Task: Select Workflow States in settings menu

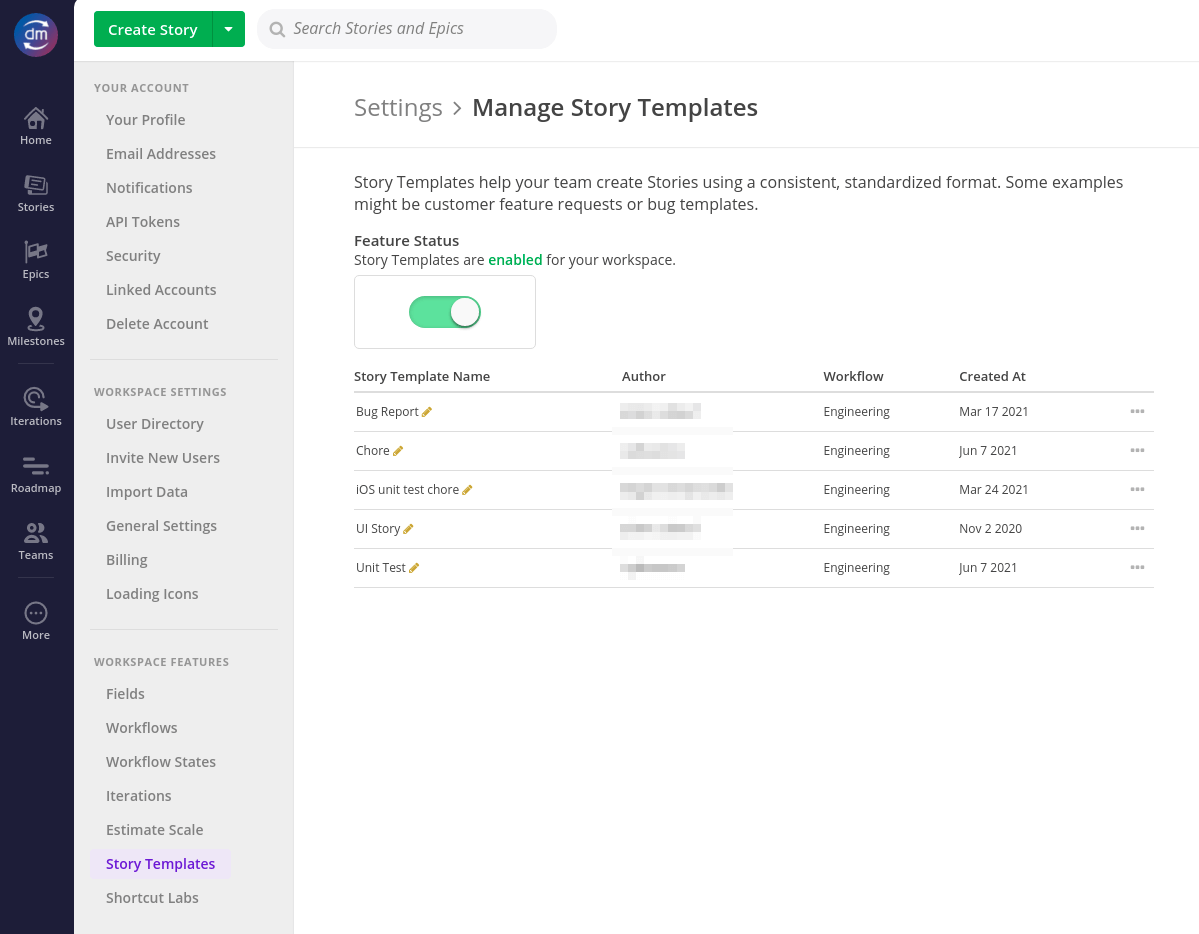Action: tap(161, 762)
